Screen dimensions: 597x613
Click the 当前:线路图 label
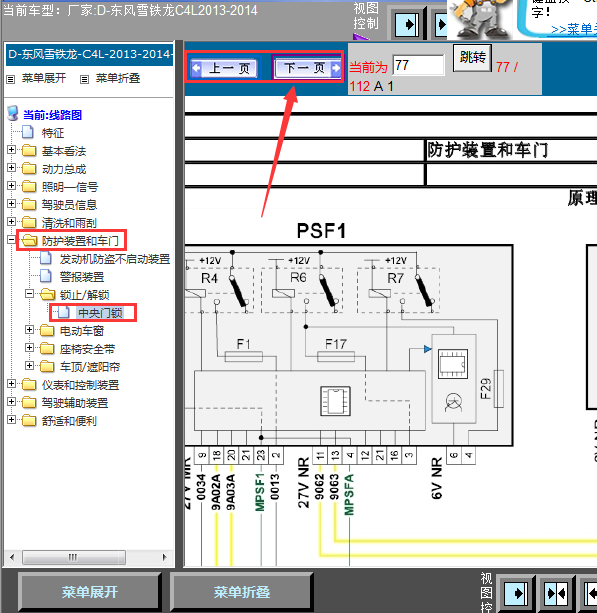point(52,115)
